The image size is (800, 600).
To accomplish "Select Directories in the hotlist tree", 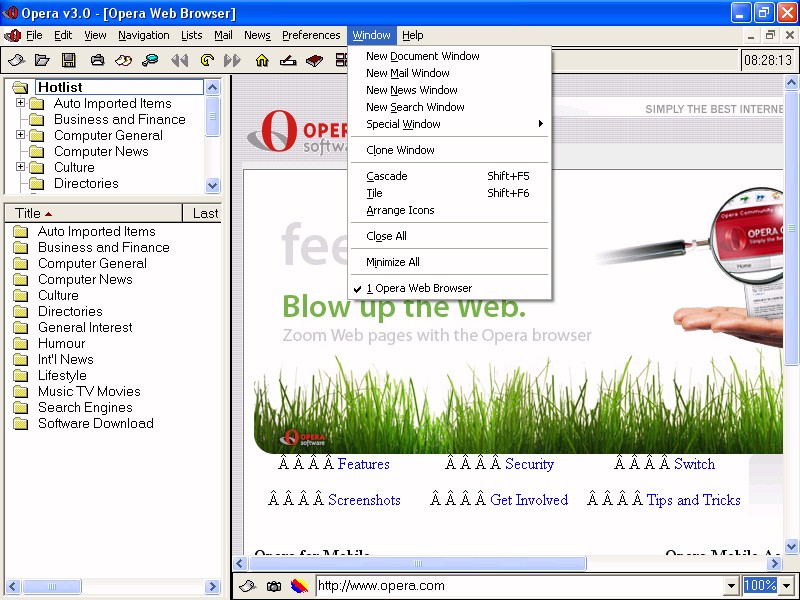I will click(86, 183).
